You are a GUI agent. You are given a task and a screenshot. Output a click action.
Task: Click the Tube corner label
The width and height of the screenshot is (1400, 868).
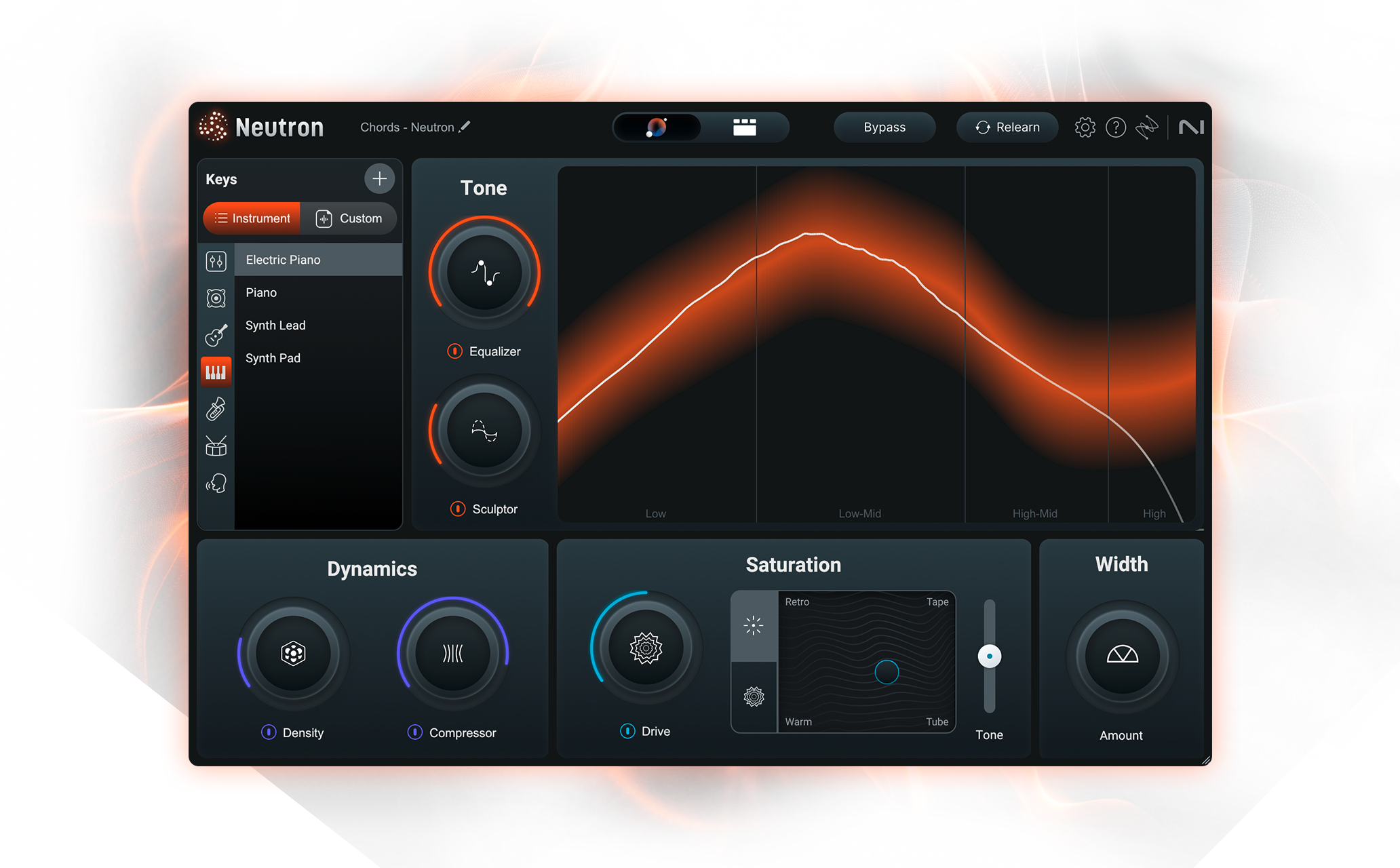pyautogui.click(x=937, y=722)
